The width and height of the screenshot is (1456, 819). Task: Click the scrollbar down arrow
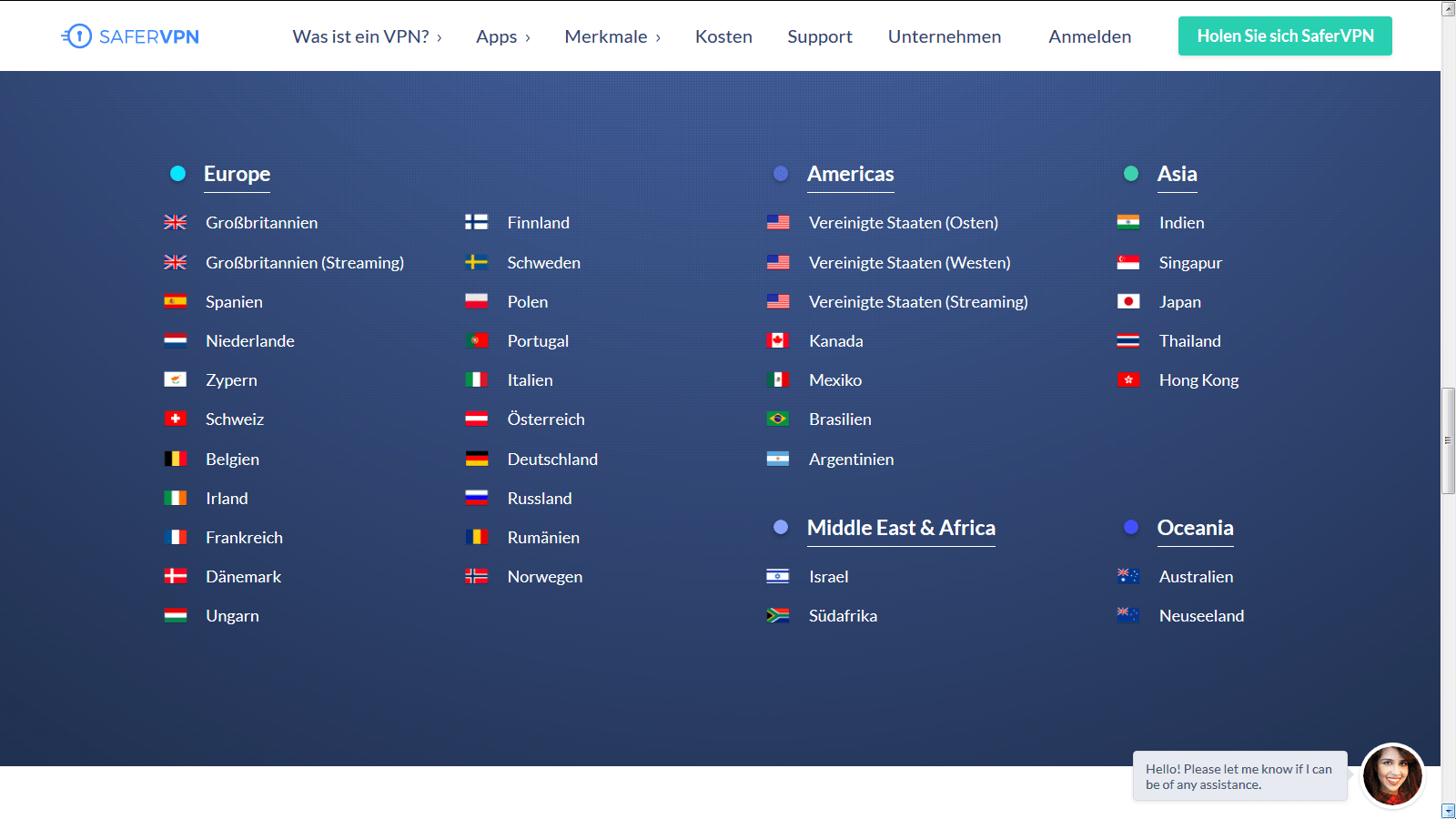tap(1449, 811)
